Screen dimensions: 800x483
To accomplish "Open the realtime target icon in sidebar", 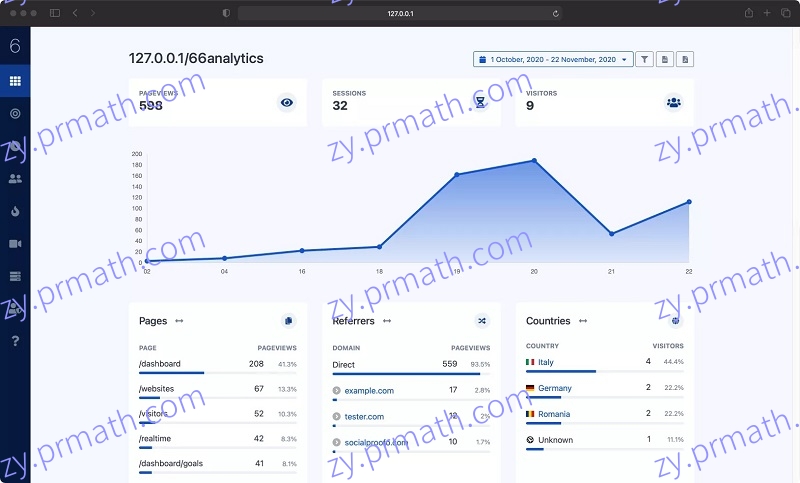I will pyautogui.click(x=15, y=114).
